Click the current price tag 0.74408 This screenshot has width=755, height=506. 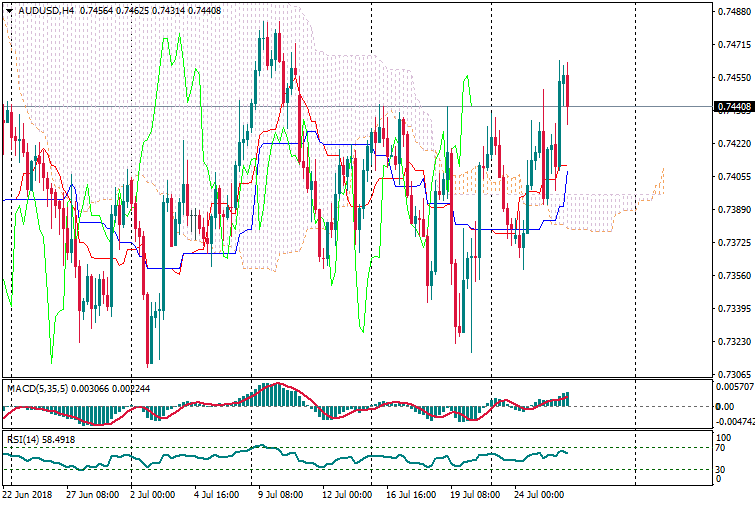coord(734,107)
